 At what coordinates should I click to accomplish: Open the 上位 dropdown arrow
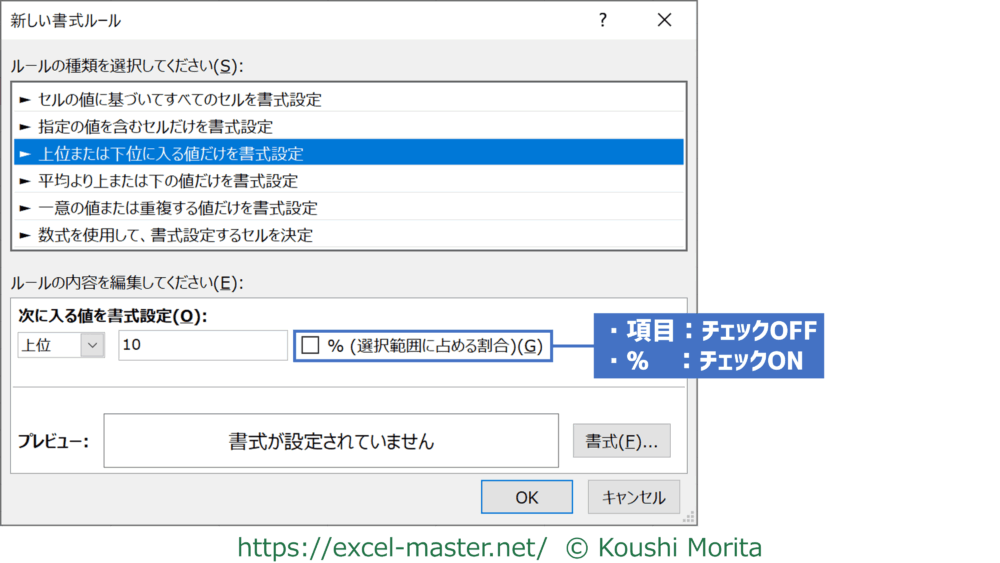click(93, 345)
